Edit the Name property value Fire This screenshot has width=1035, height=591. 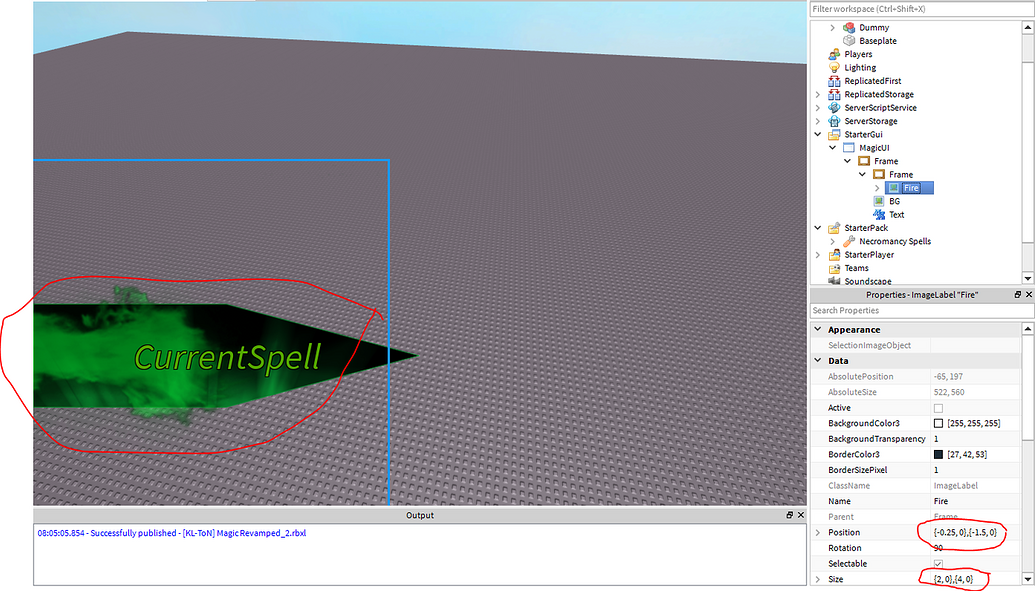(x=976, y=501)
